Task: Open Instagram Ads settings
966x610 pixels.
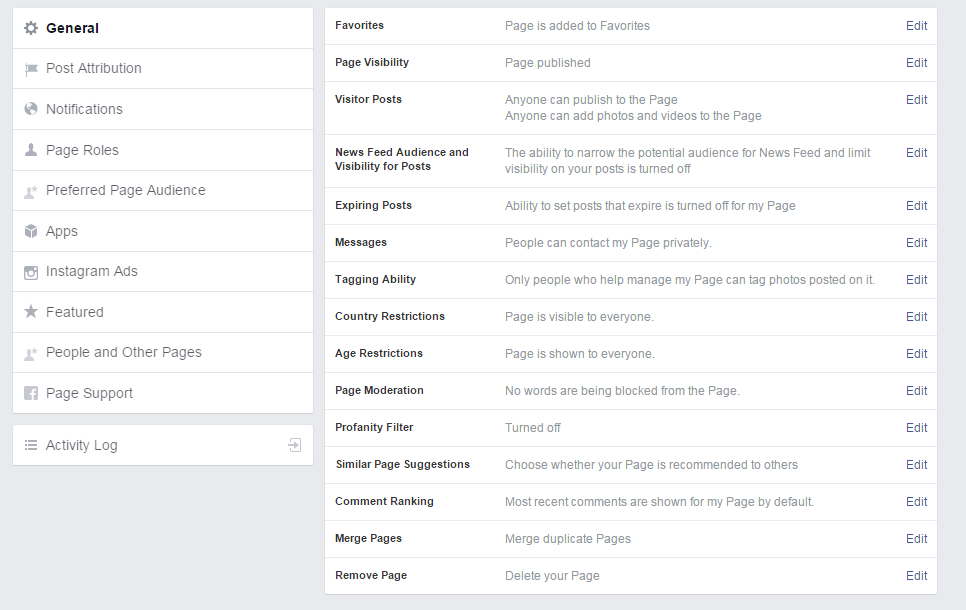Action: pyautogui.click(x=163, y=271)
